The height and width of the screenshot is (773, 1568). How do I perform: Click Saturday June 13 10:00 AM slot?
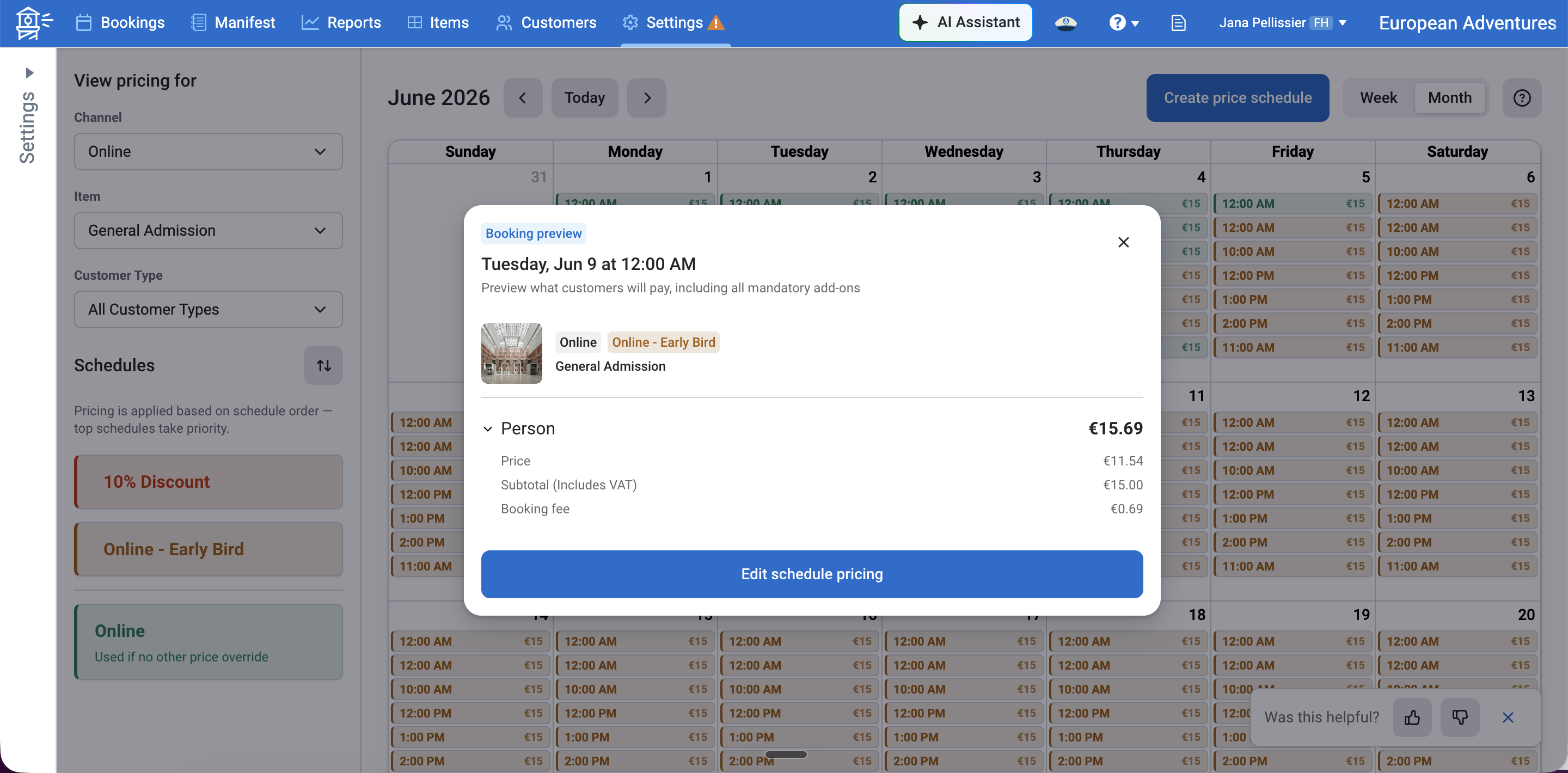[1457, 470]
